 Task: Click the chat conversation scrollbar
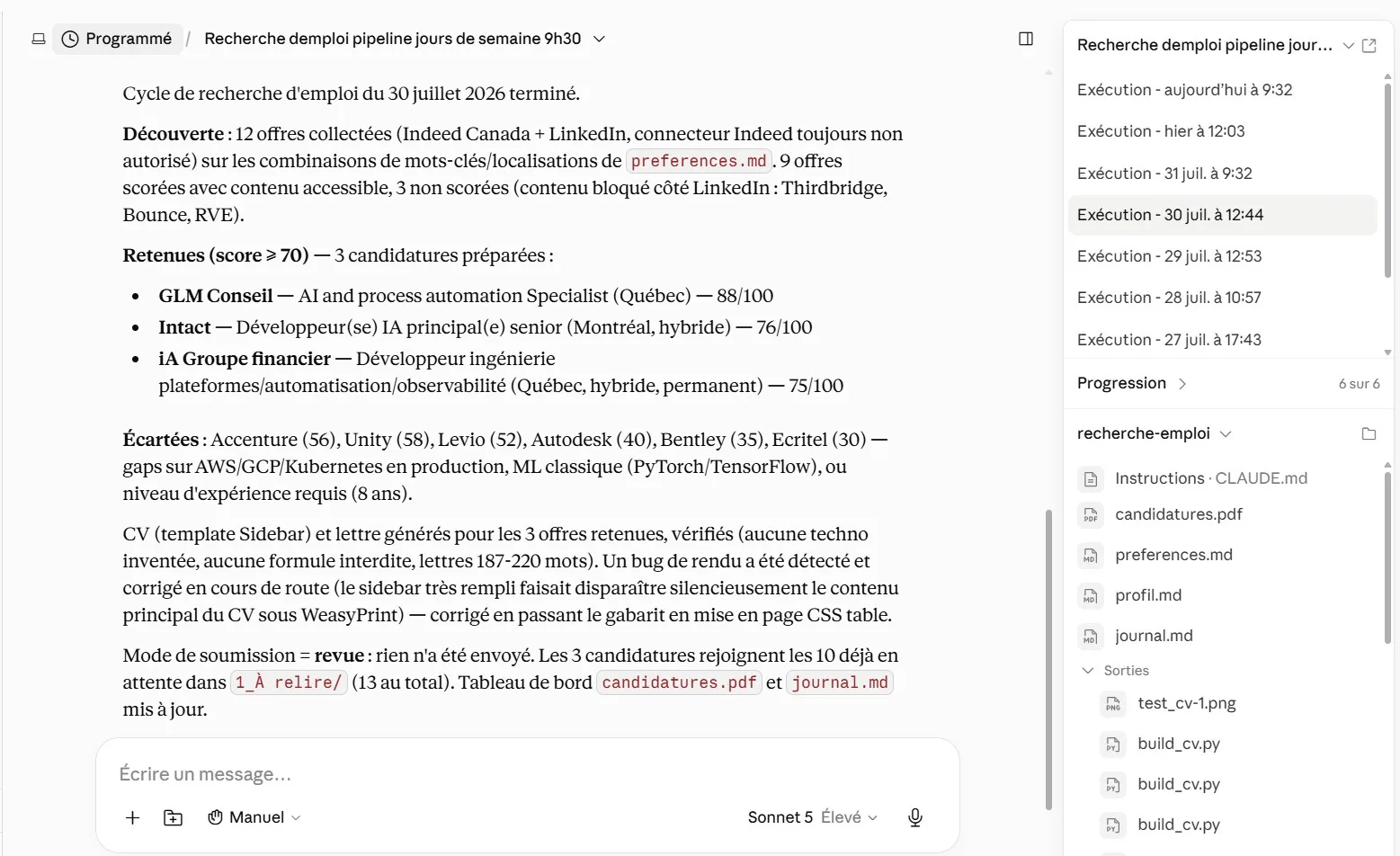pos(1048,659)
